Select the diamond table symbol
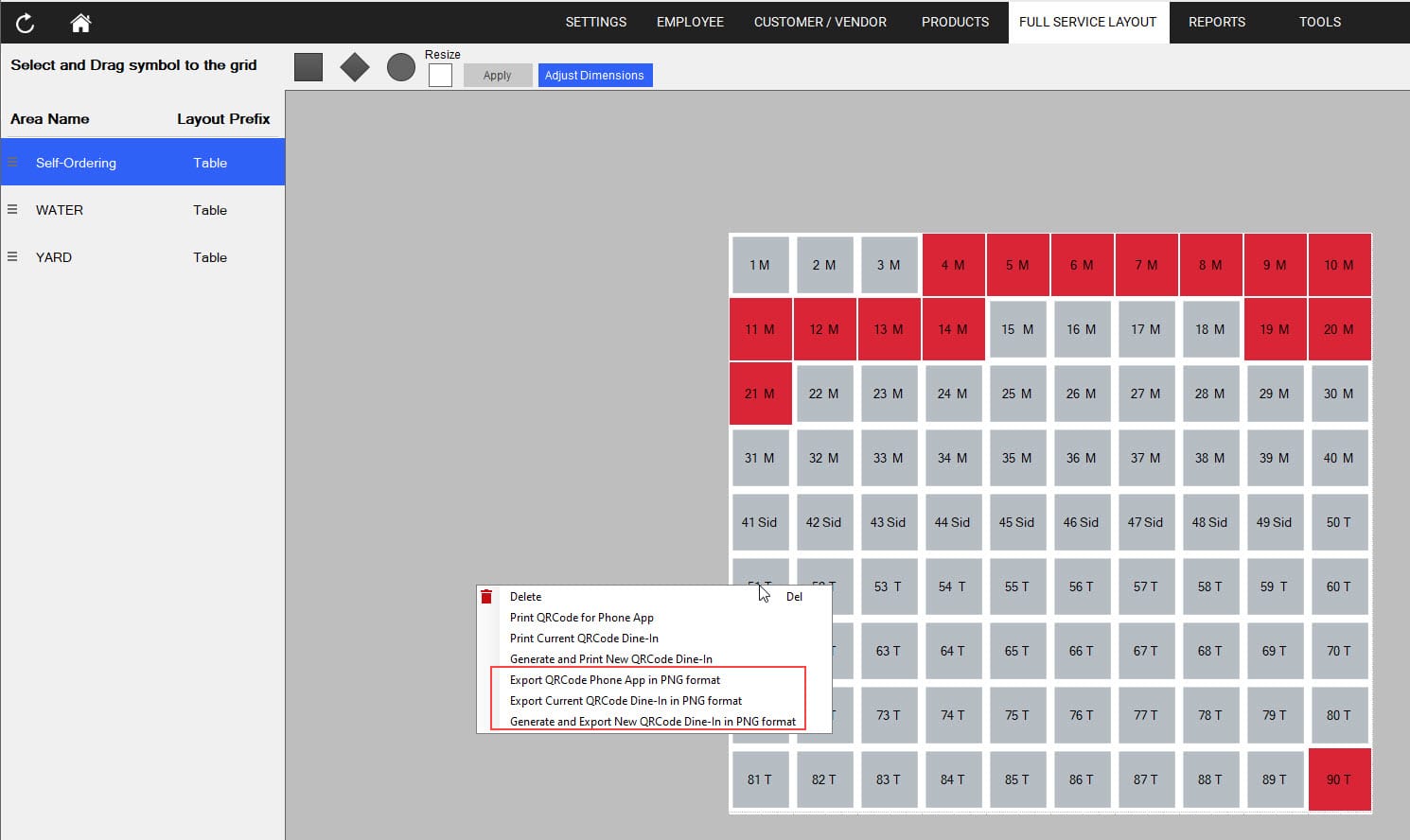This screenshot has width=1410, height=840. pos(355,67)
